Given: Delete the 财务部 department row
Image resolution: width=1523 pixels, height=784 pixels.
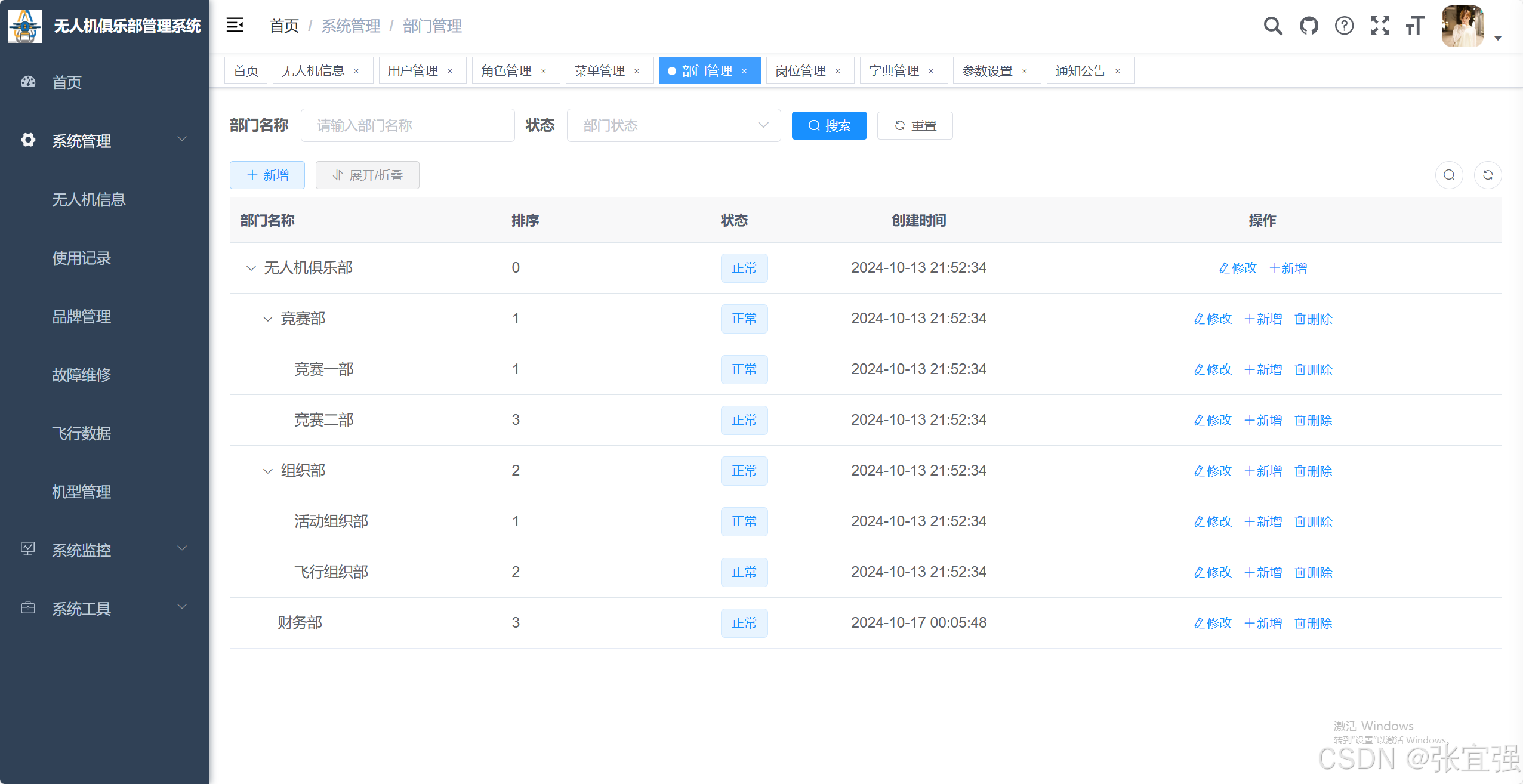Looking at the screenshot, I should (x=1313, y=623).
